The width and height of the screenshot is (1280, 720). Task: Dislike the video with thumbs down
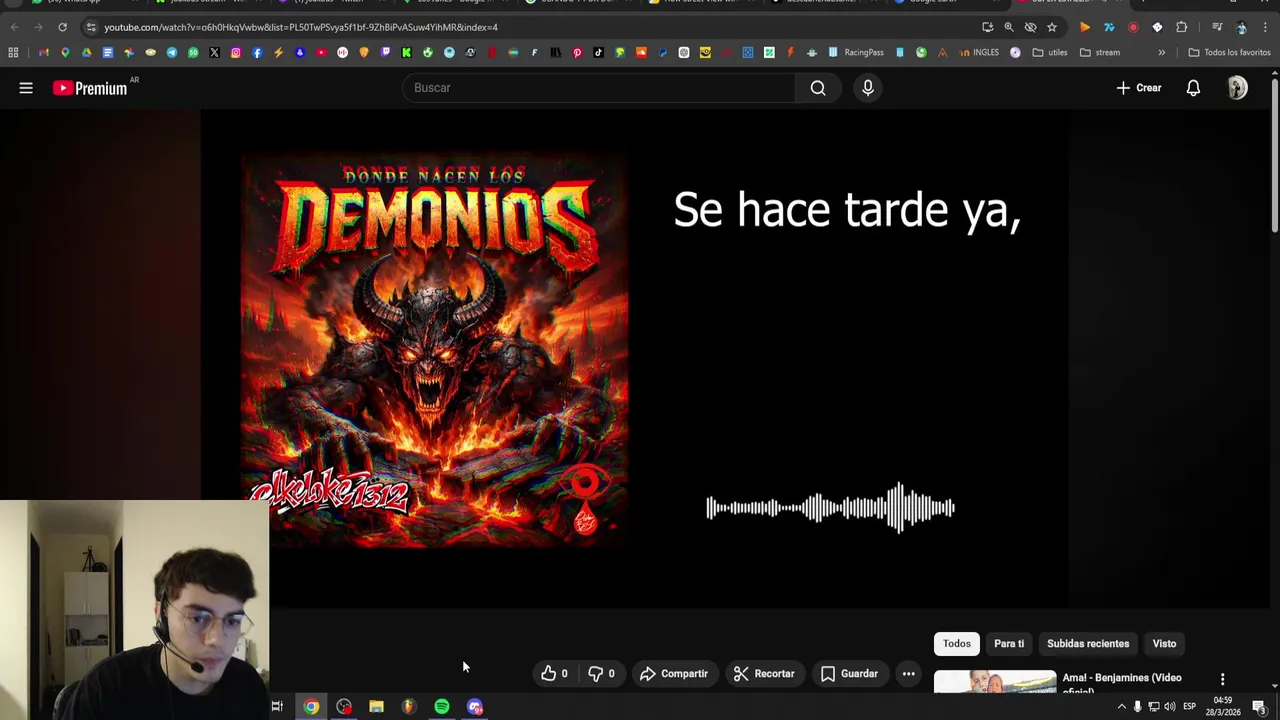(x=601, y=674)
